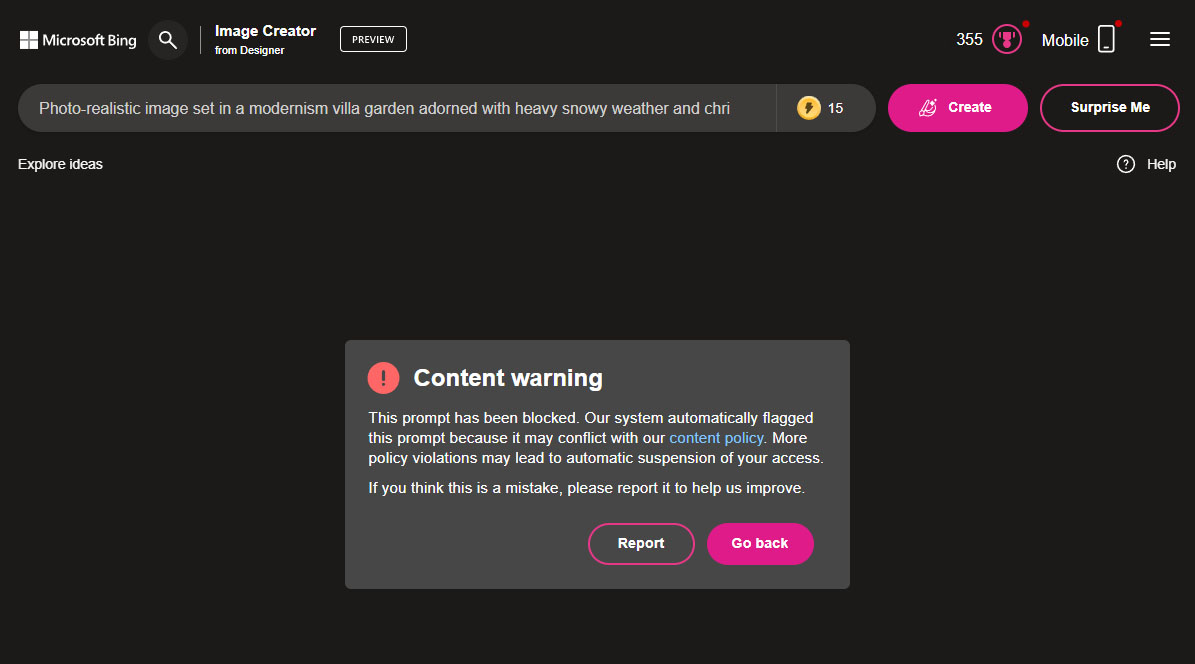Viewport: 1195px width, 664px height.
Task: Click the Microsoft Bing logo
Action: pos(78,40)
